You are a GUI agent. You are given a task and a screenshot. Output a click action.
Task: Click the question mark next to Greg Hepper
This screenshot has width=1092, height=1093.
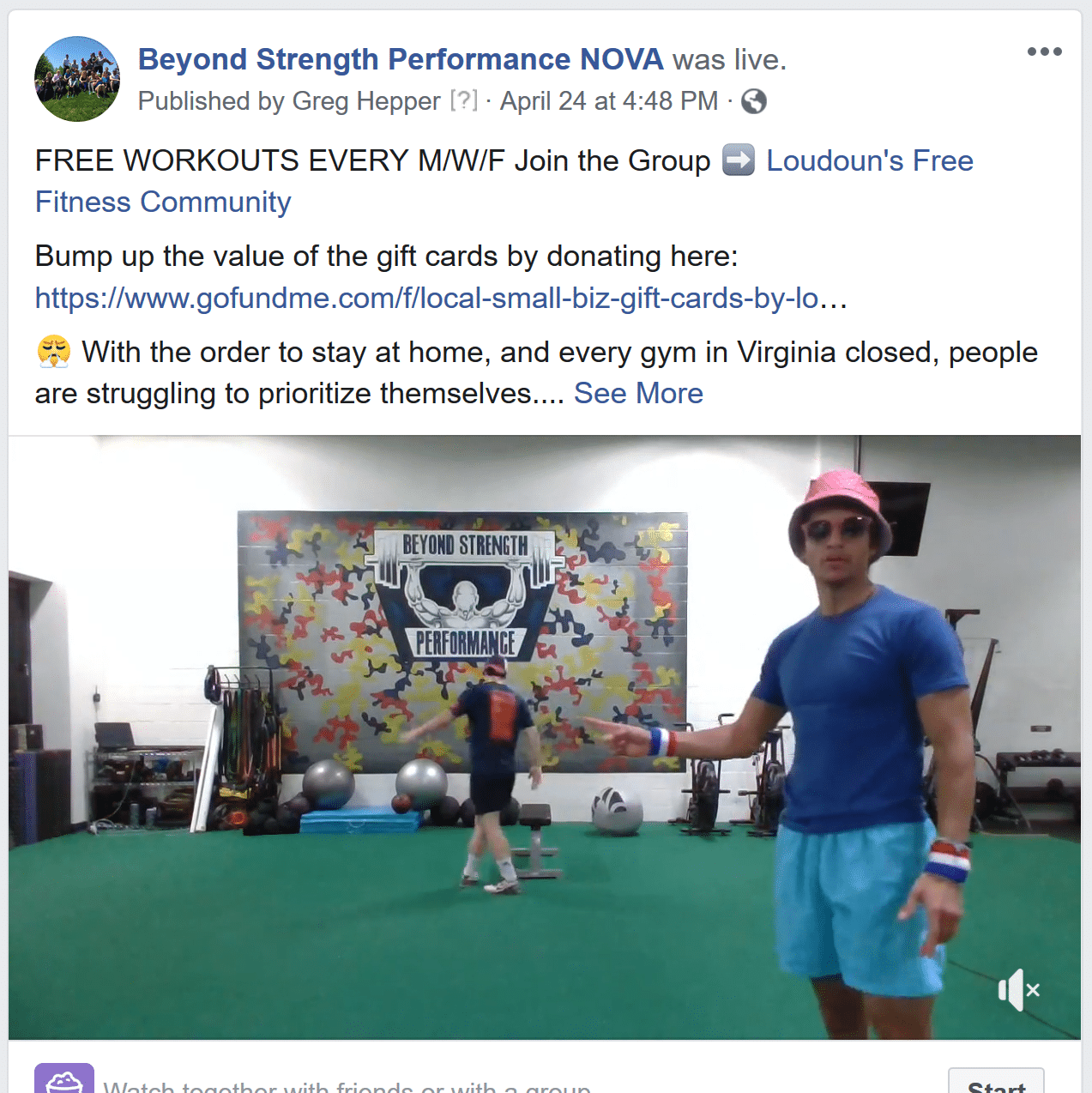point(464,100)
